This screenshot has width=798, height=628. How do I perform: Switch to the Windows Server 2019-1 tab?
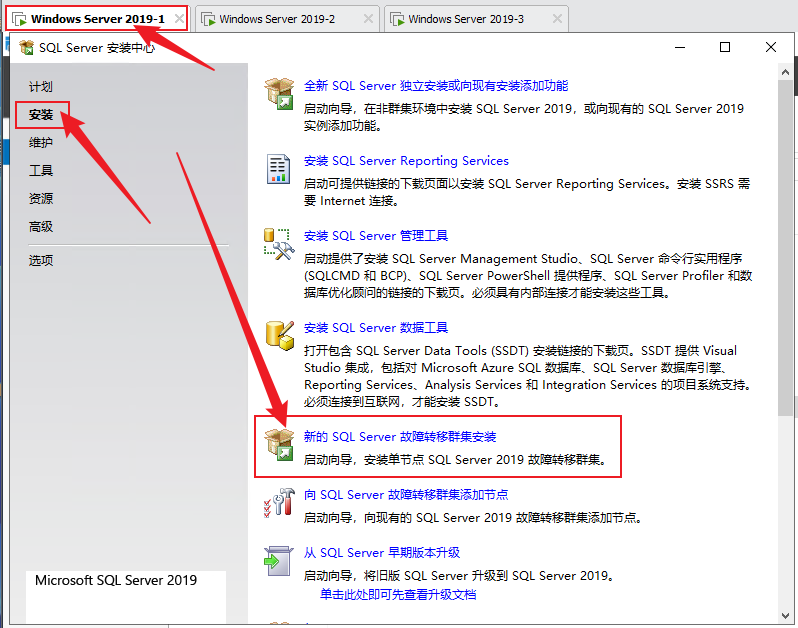97,19
